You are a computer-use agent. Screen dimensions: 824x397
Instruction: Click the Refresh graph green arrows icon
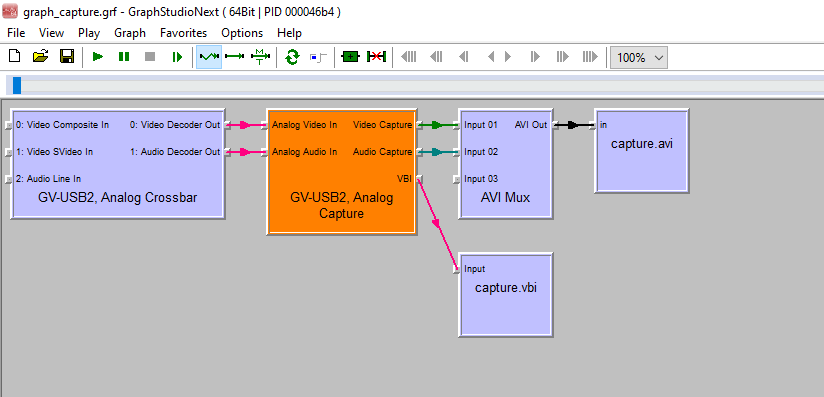click(292, 57)
